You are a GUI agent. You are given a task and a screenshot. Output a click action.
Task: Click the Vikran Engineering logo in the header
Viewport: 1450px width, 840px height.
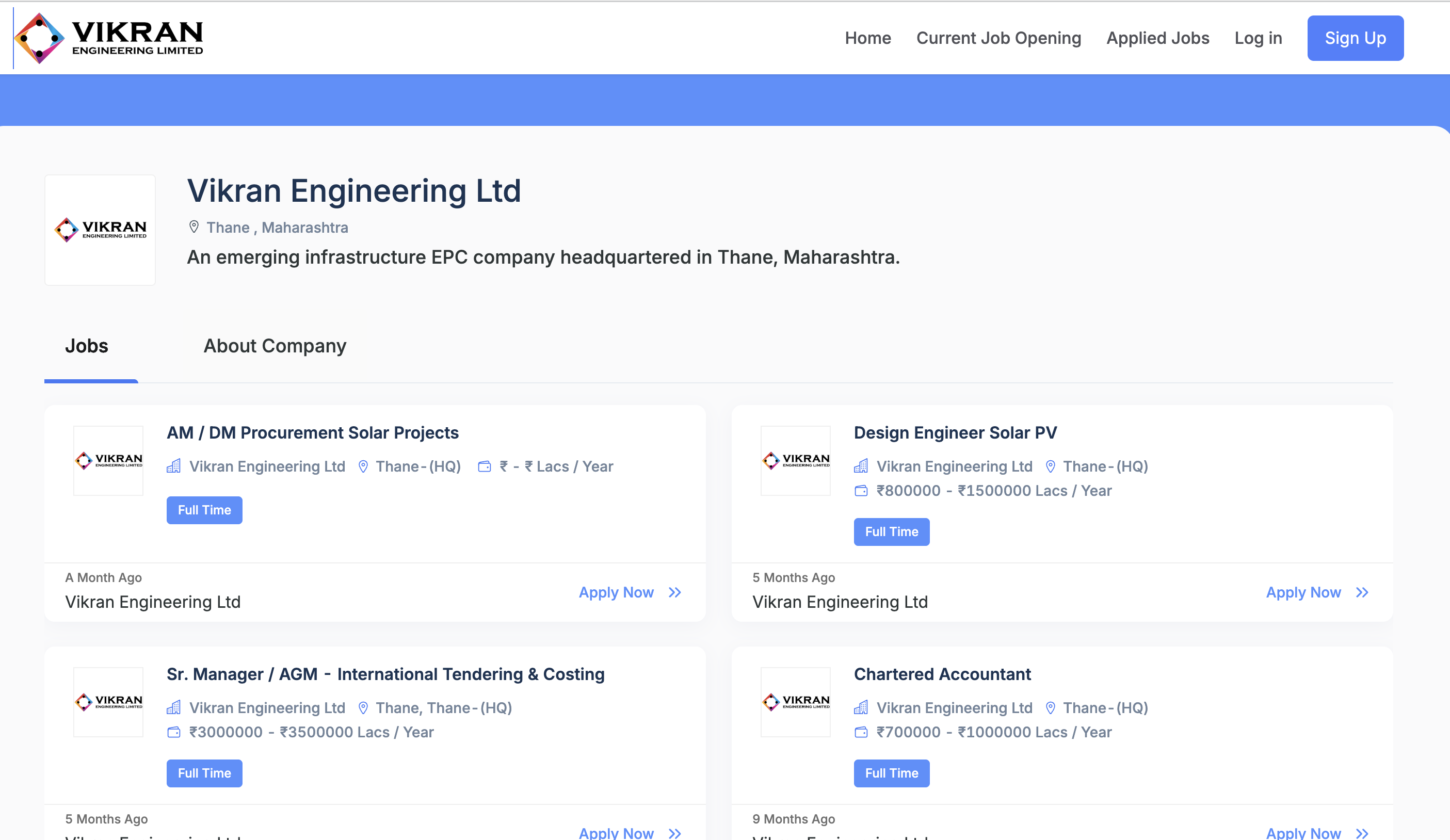(x=109, y=37)
